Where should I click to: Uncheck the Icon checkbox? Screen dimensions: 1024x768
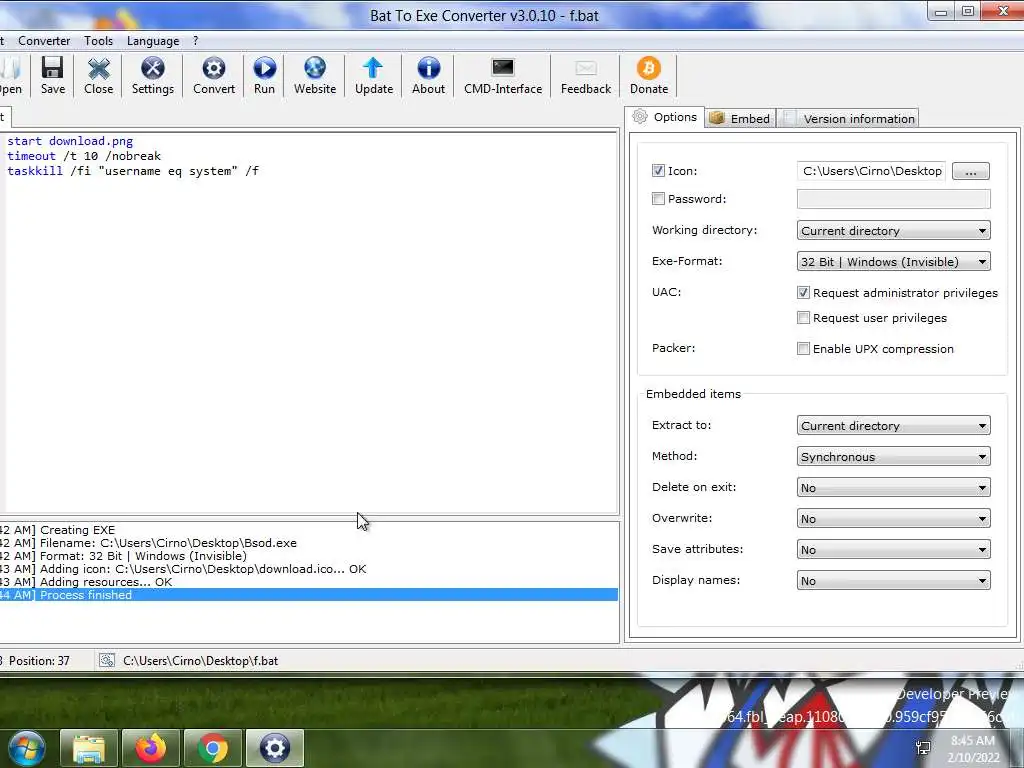[x=658, y=171]
